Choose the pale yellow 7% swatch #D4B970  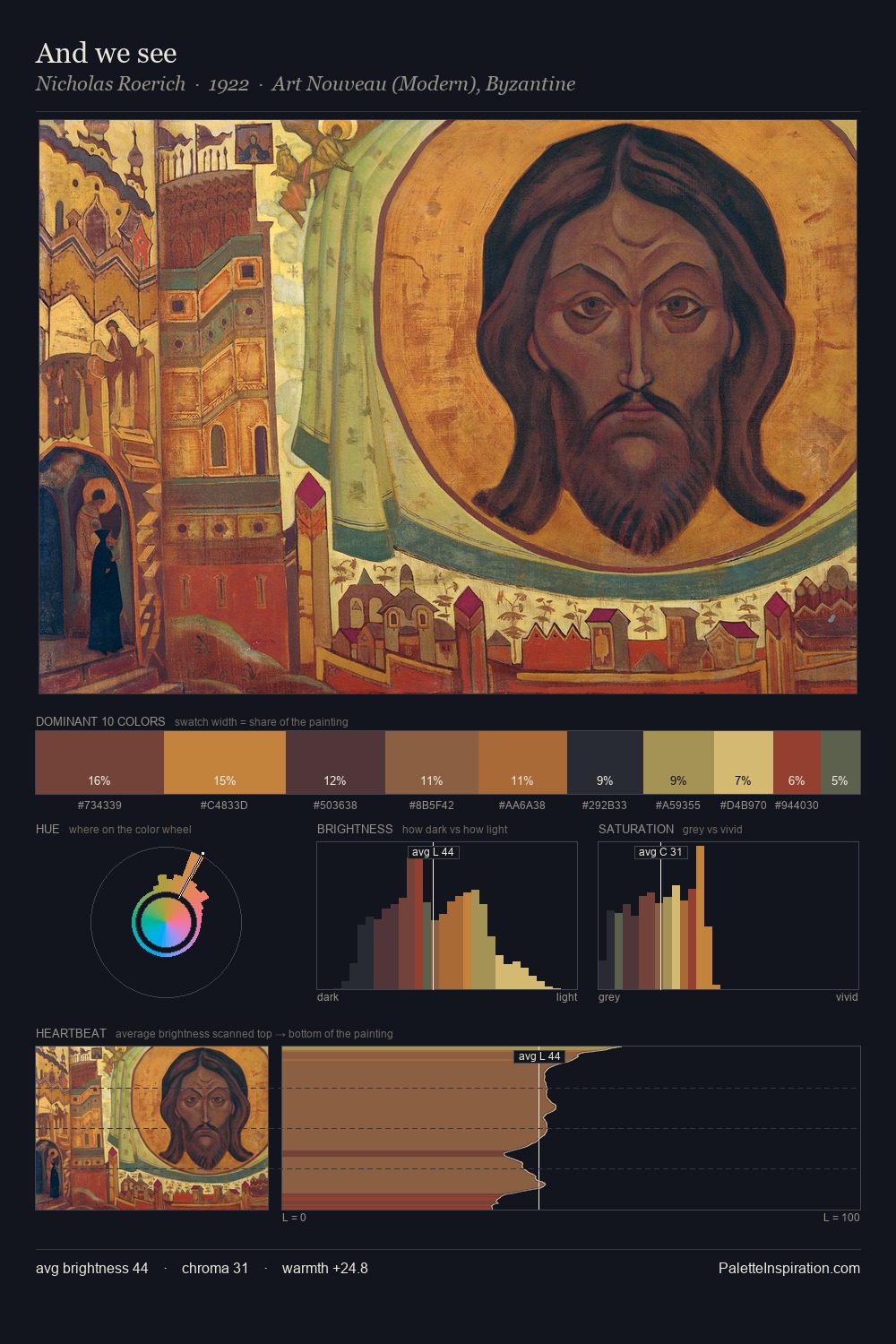tap(743, 762)
